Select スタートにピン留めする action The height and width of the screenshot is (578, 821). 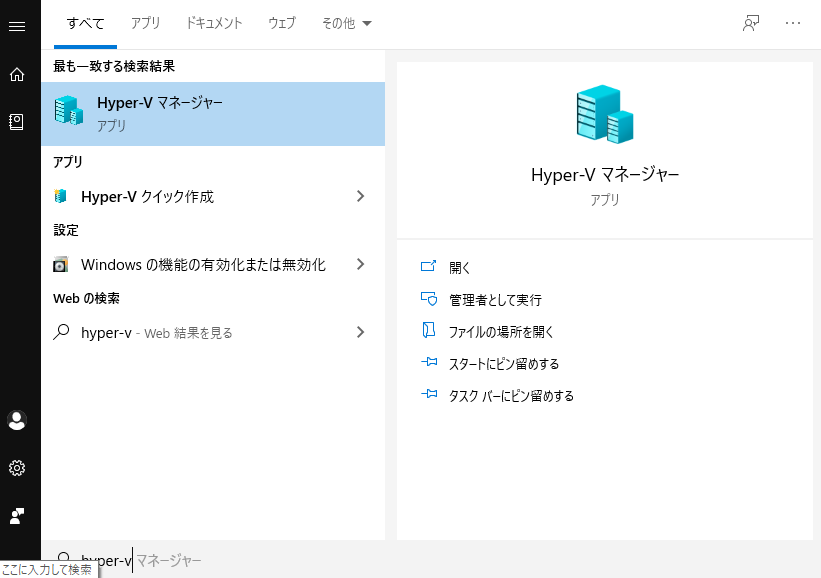504,364
